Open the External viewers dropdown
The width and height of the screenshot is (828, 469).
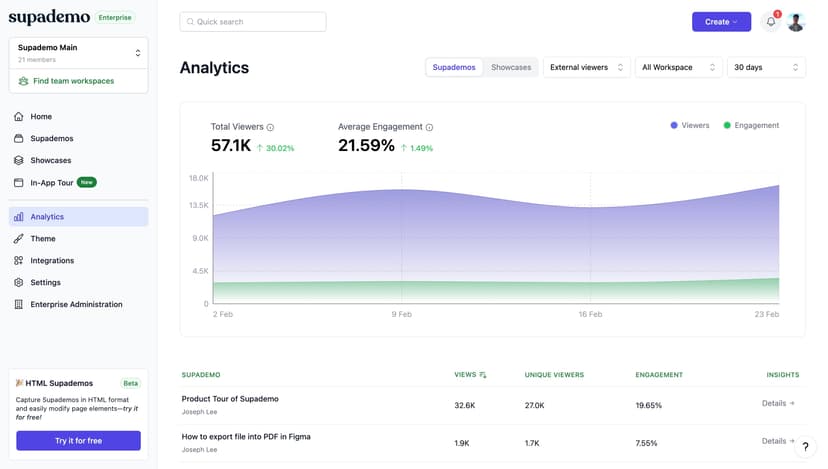586,67
